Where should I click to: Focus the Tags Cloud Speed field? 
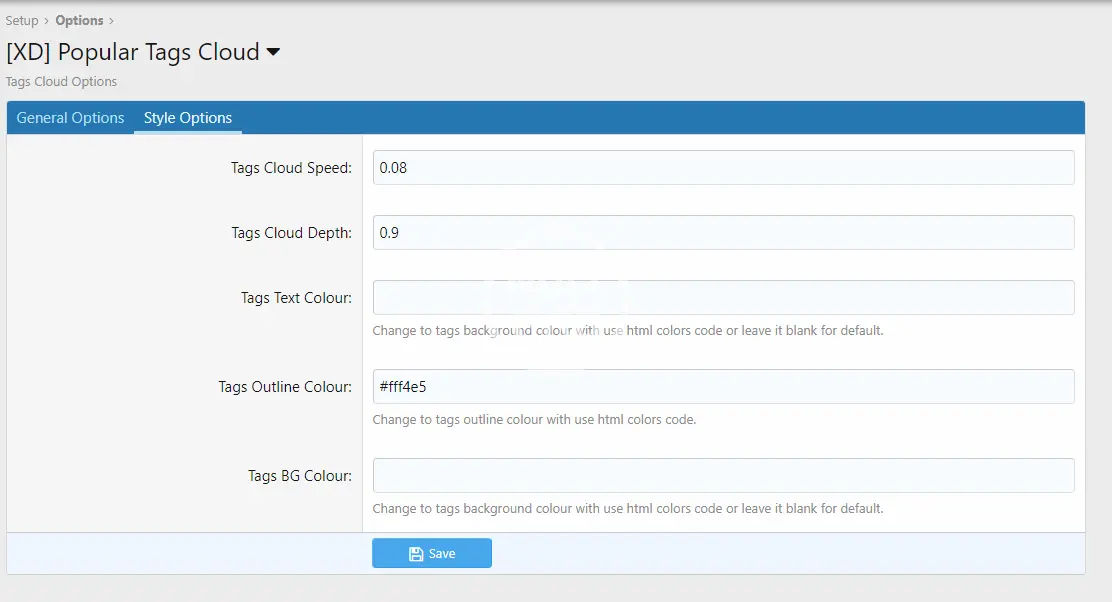pyautogui.click(x=723, y=168)
